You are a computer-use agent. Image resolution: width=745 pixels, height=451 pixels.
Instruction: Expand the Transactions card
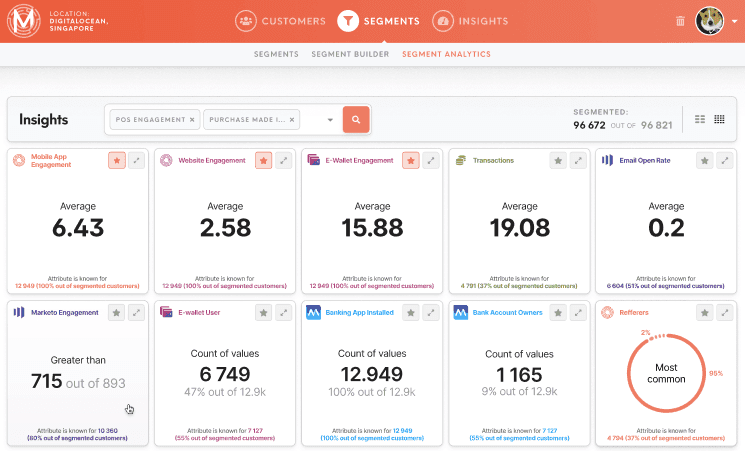click(578, 160)
